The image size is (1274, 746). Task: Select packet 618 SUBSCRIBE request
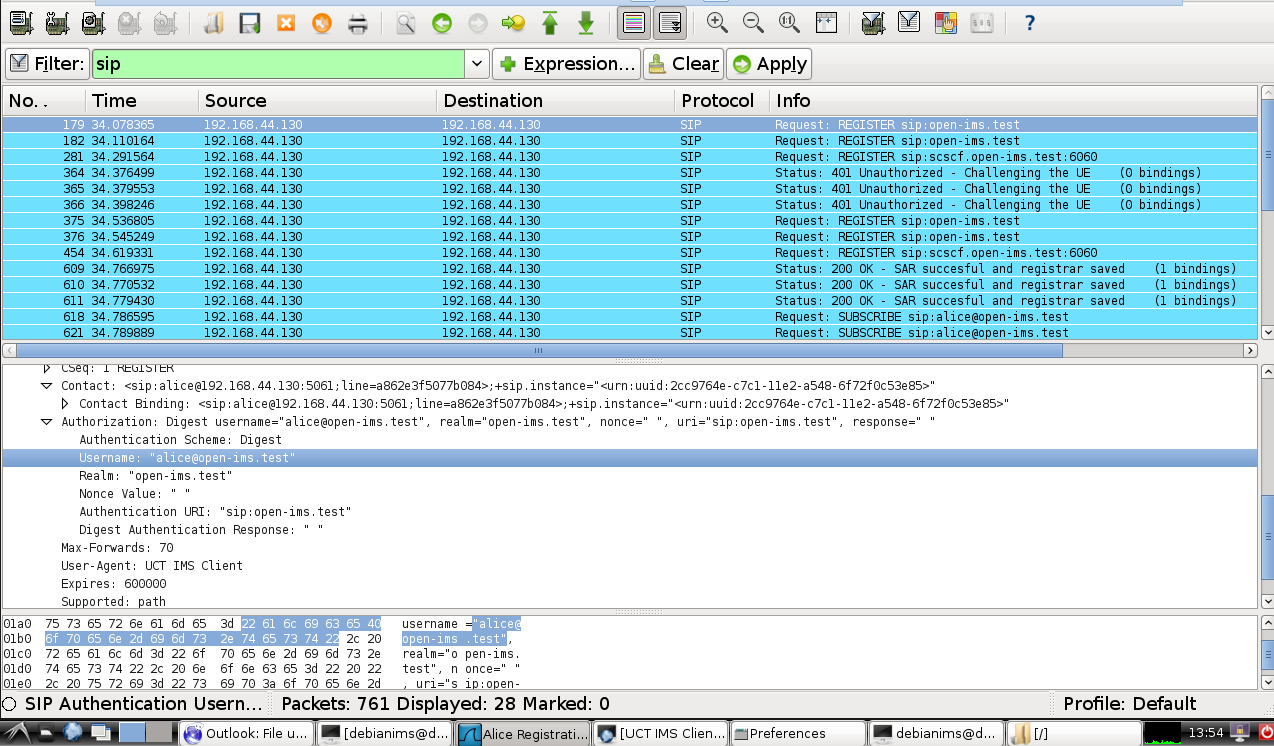click(630, 317)
